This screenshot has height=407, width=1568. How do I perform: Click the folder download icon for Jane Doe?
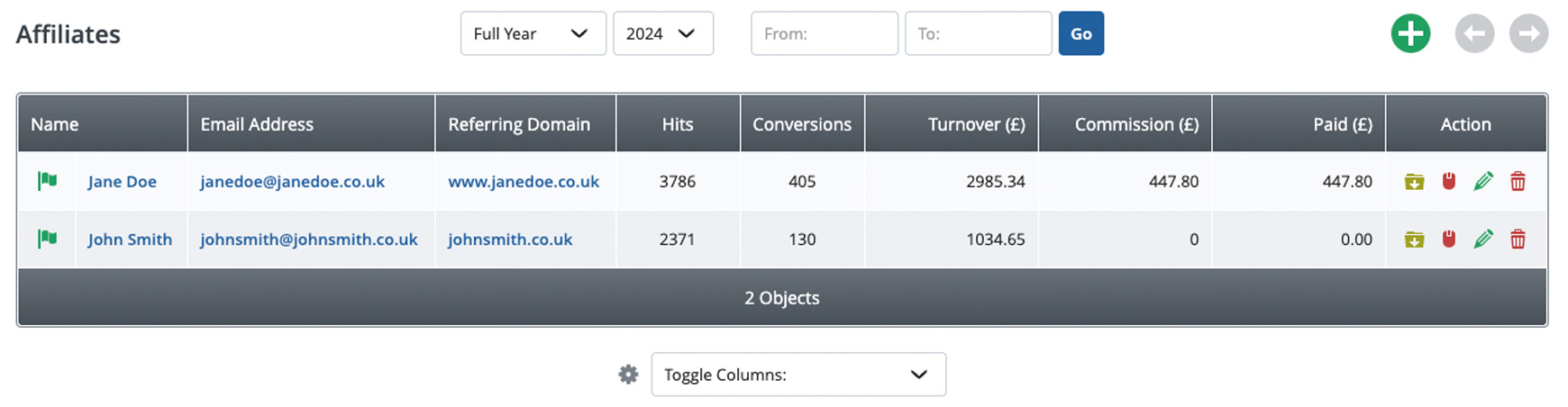pyautogui.click(x=1414, y=182)
